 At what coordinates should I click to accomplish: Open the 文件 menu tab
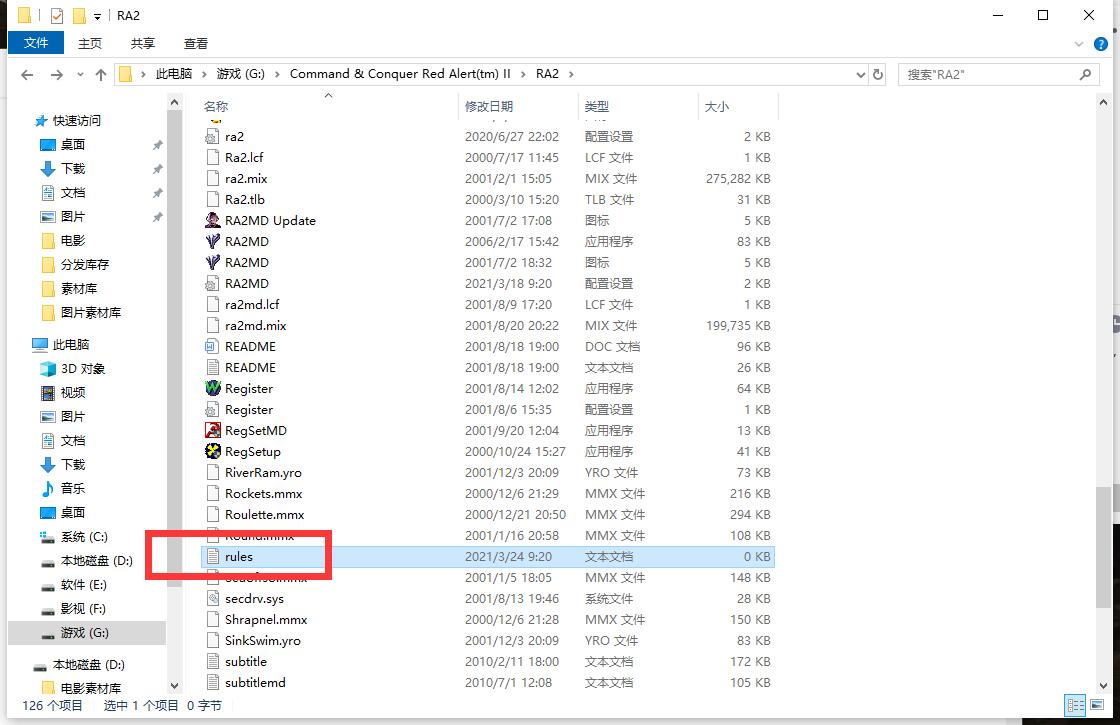tap(36, 44)
